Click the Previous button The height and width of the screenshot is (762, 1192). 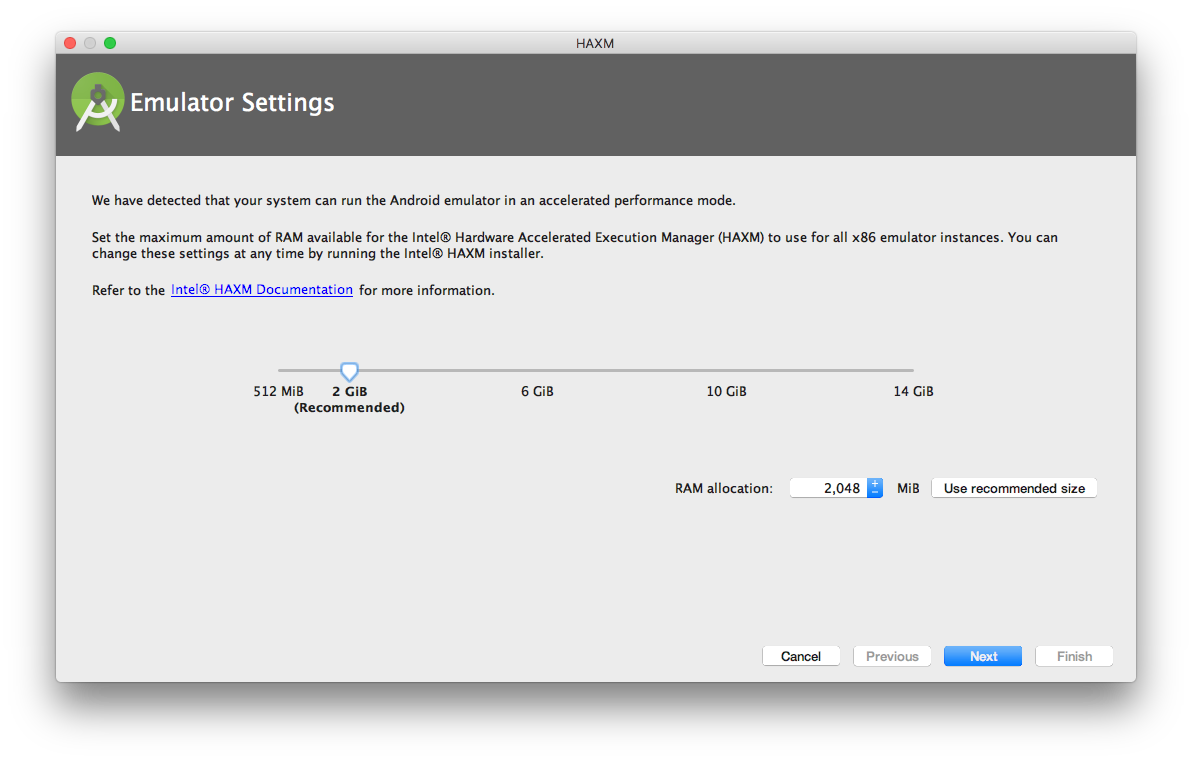tap(892, 656)
